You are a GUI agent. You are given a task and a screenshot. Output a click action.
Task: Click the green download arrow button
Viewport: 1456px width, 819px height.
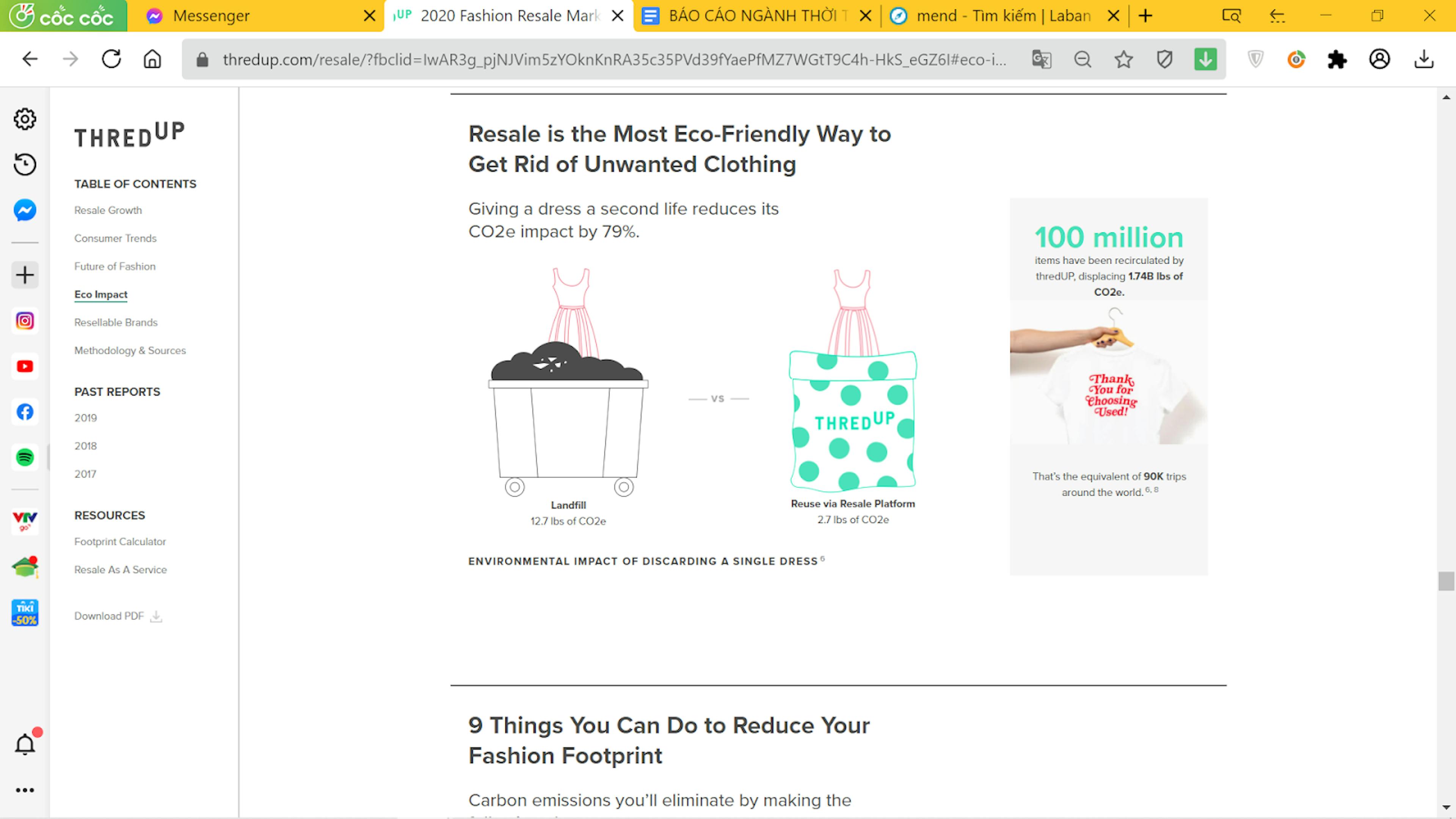coord(1206,60)
